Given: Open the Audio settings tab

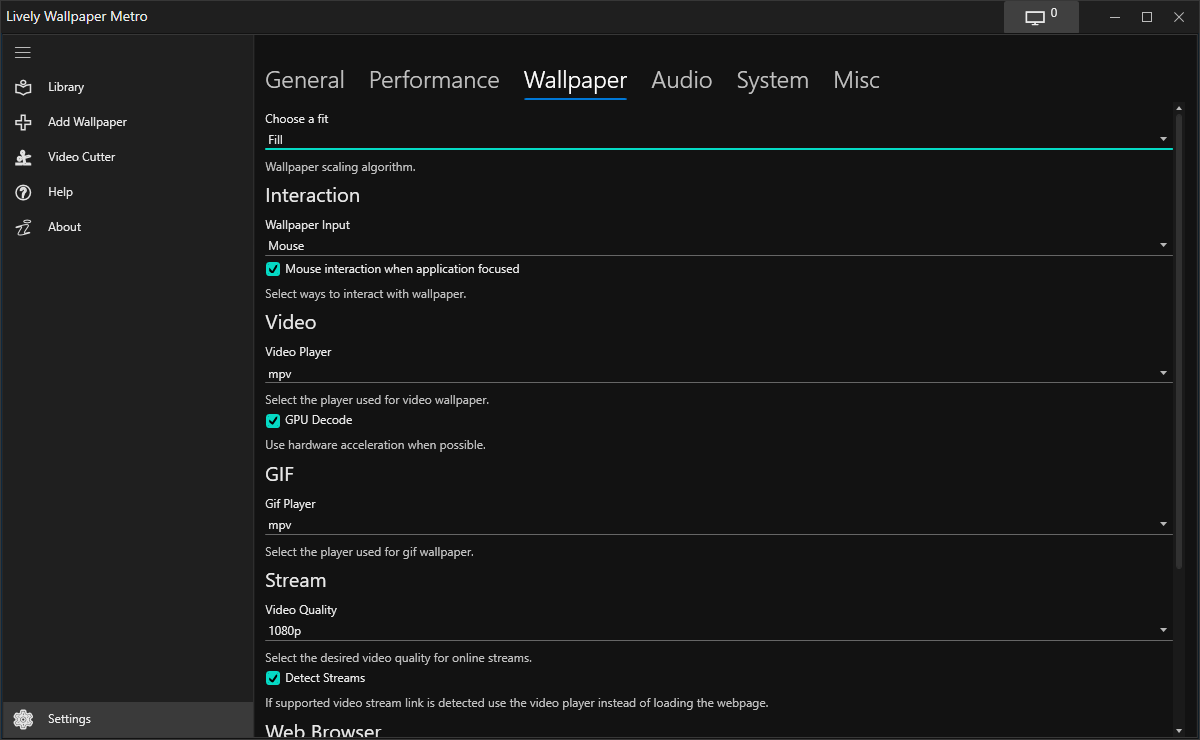Looking at the screenshot, I should 681,80.
